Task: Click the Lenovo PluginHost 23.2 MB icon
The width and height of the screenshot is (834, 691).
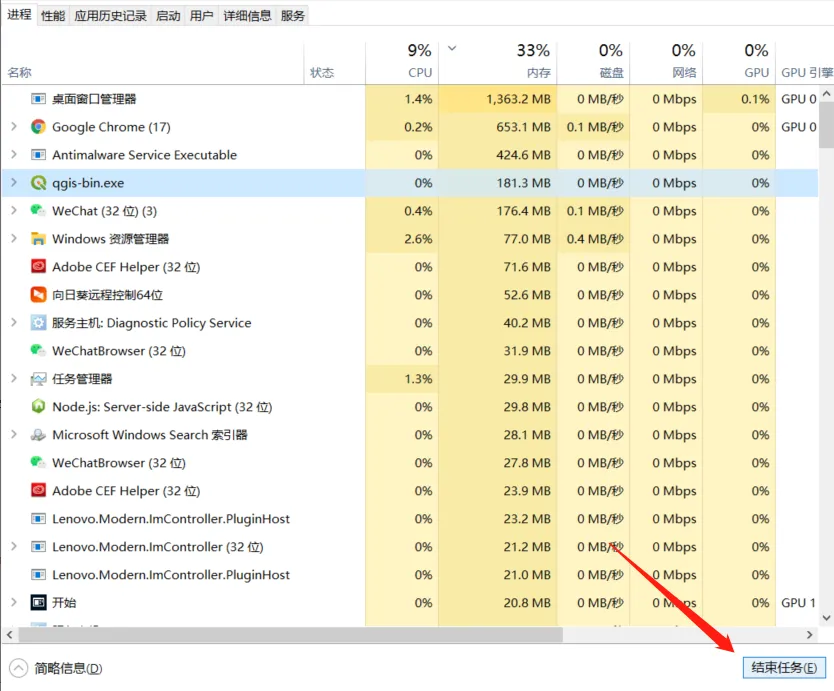Action: click(x=38, y=519)
